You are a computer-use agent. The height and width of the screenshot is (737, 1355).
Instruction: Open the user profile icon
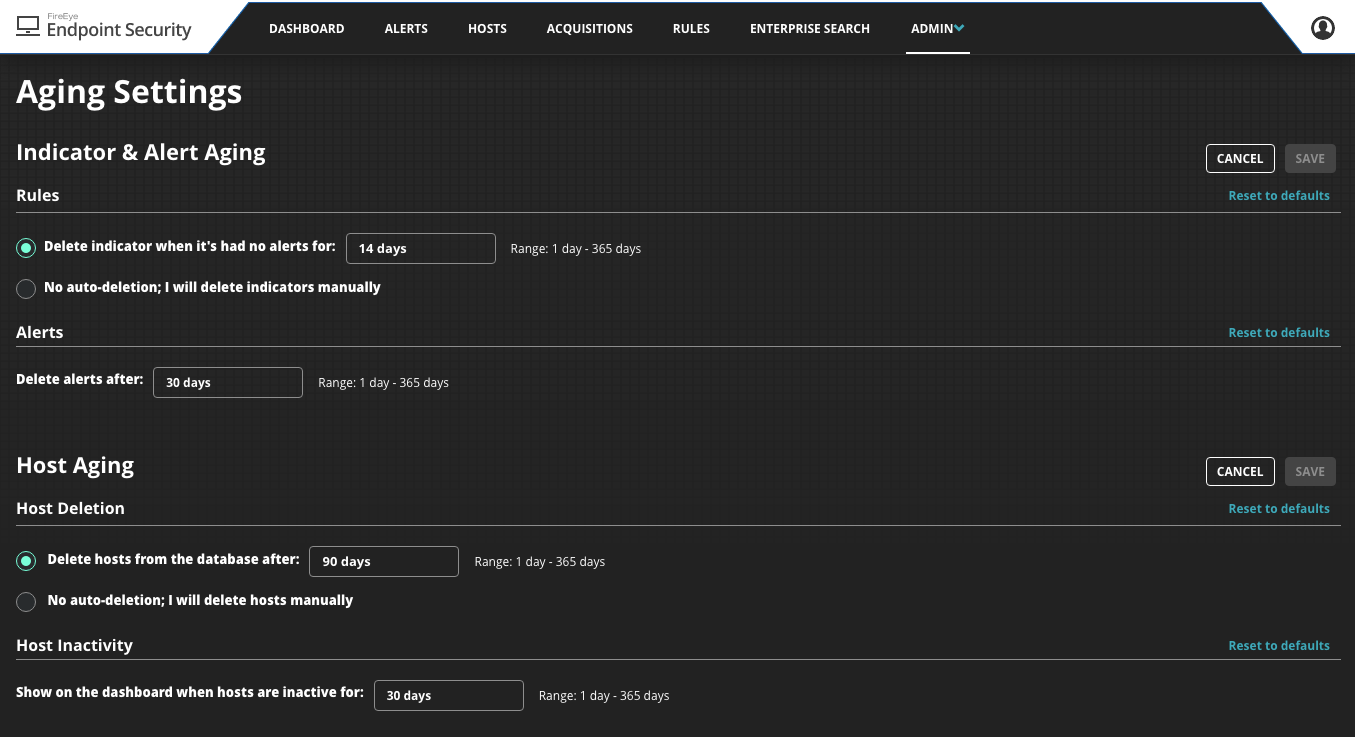(1323, 28)
